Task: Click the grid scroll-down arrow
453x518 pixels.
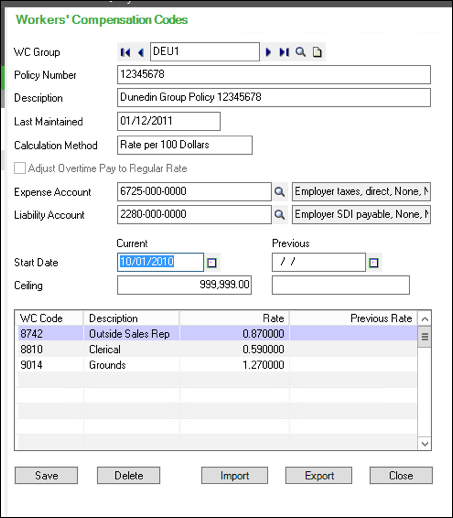Action: [x=425, y=444]
